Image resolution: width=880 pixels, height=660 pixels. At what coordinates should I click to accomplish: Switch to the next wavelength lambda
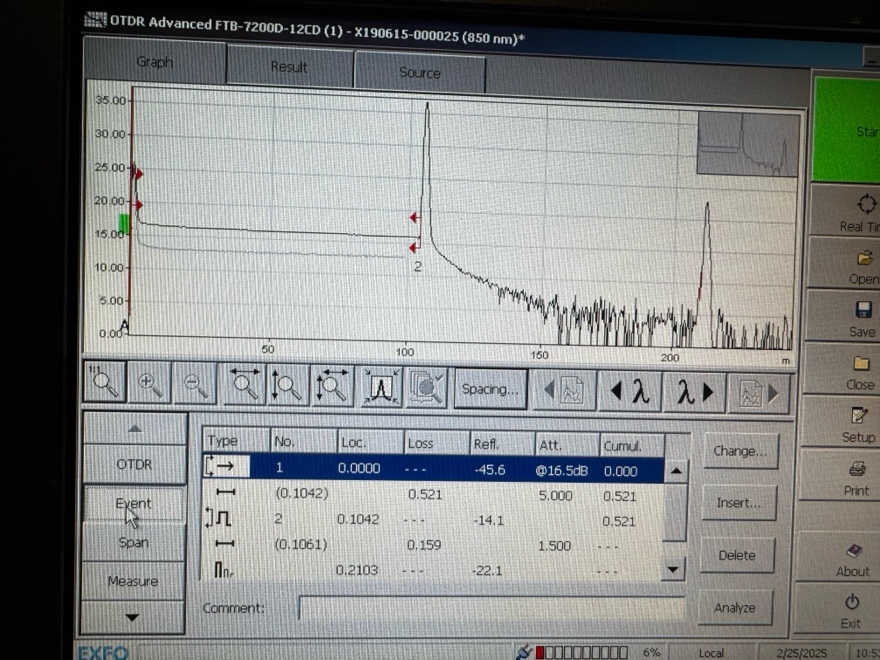[x=695, y=392]
